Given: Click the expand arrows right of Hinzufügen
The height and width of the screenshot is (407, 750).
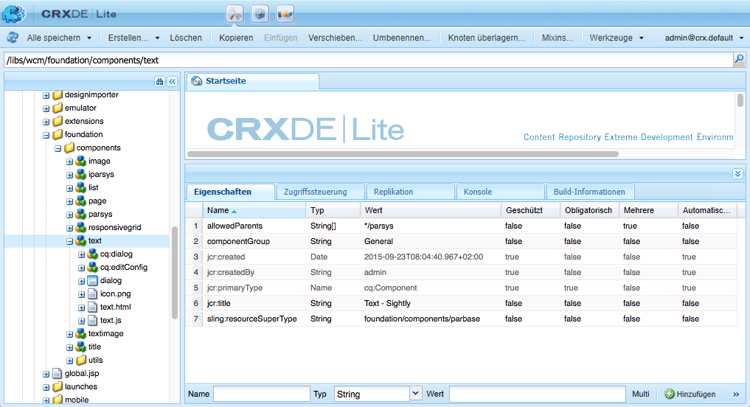Looking at the screenshot, I should coord(736,395).
